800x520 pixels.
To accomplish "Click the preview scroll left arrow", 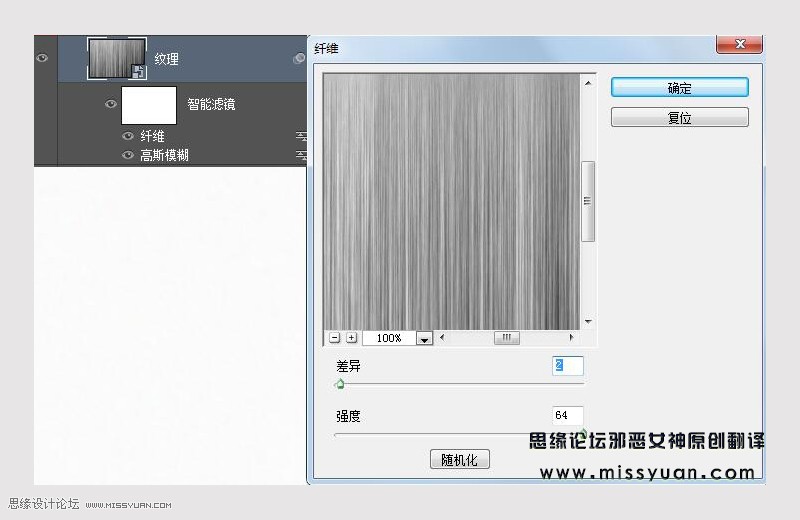I will coord(442,337).
